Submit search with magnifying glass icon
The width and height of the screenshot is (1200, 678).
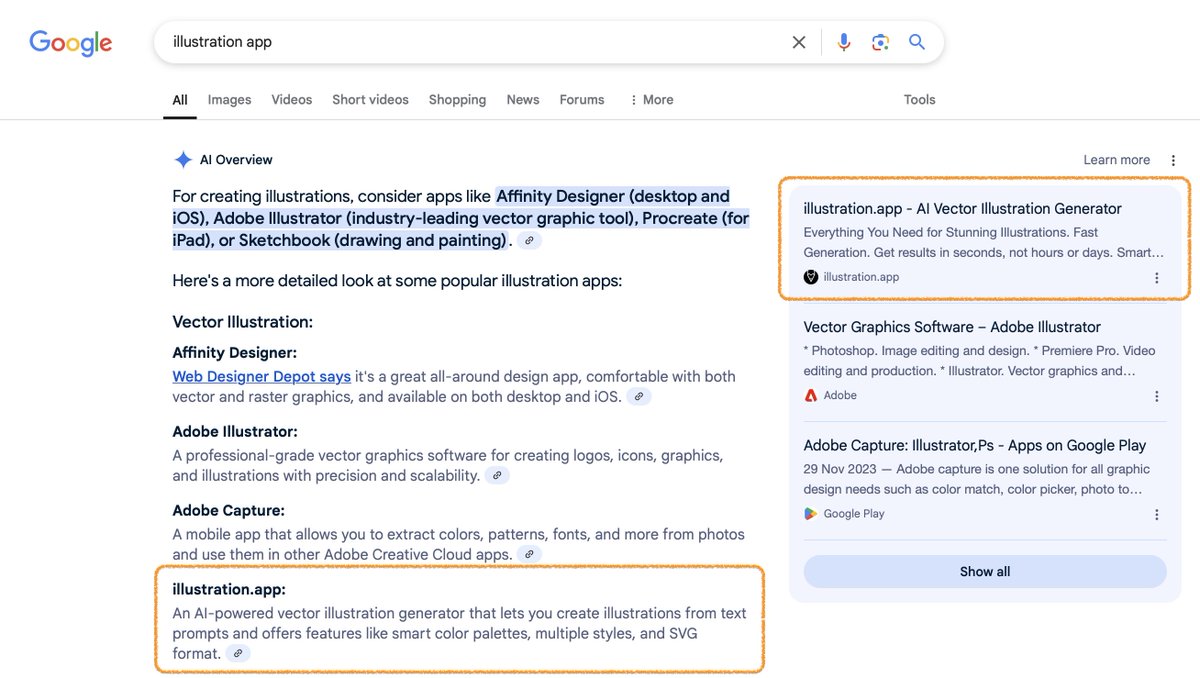917,42
